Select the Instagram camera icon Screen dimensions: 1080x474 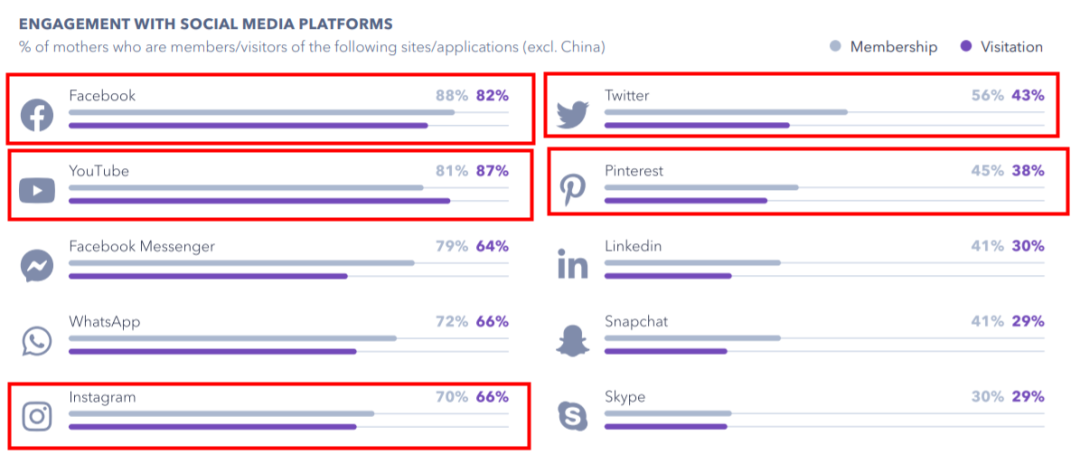point(37,415)
